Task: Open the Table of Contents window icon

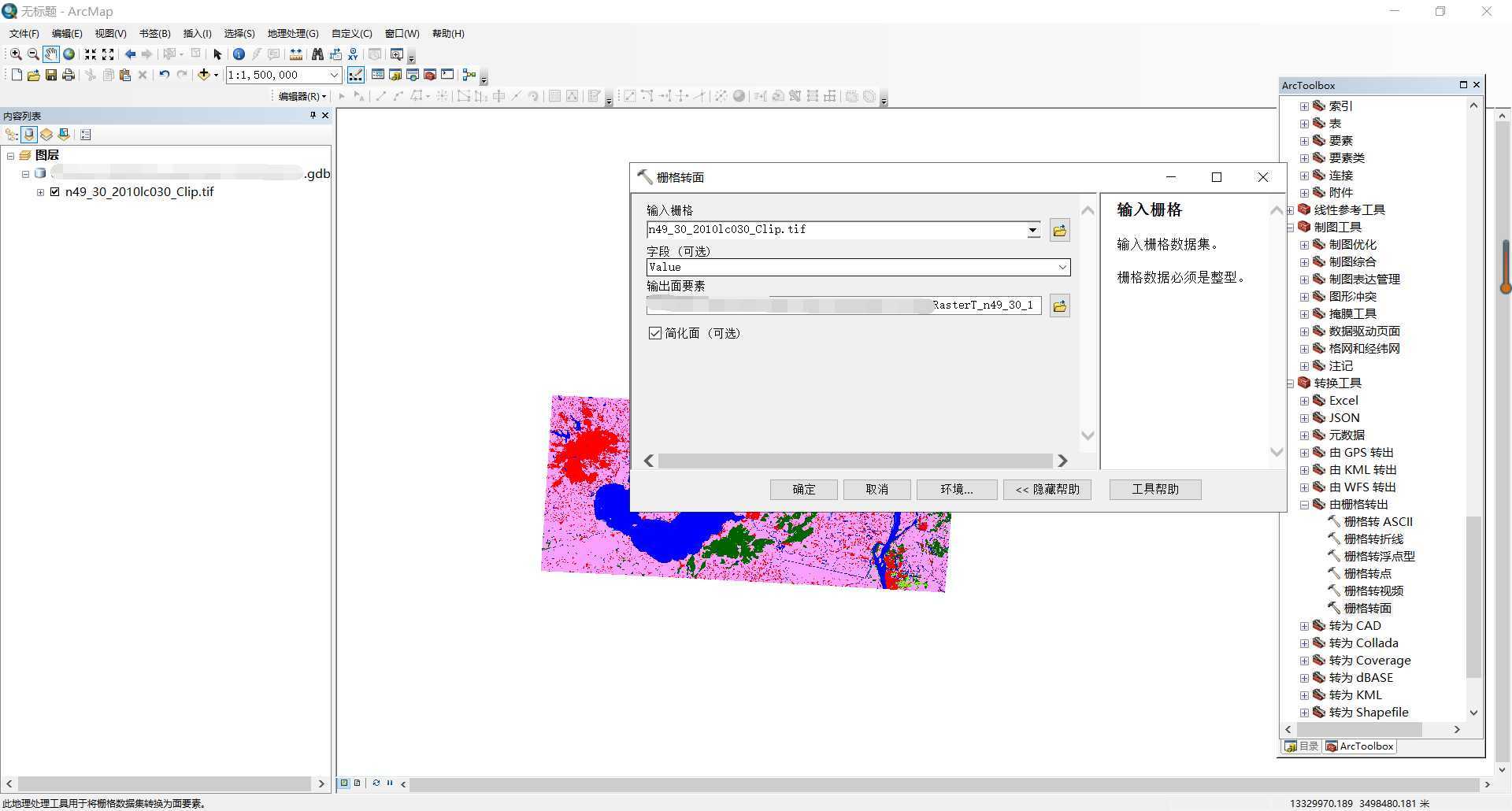Action: pos(378,75)
